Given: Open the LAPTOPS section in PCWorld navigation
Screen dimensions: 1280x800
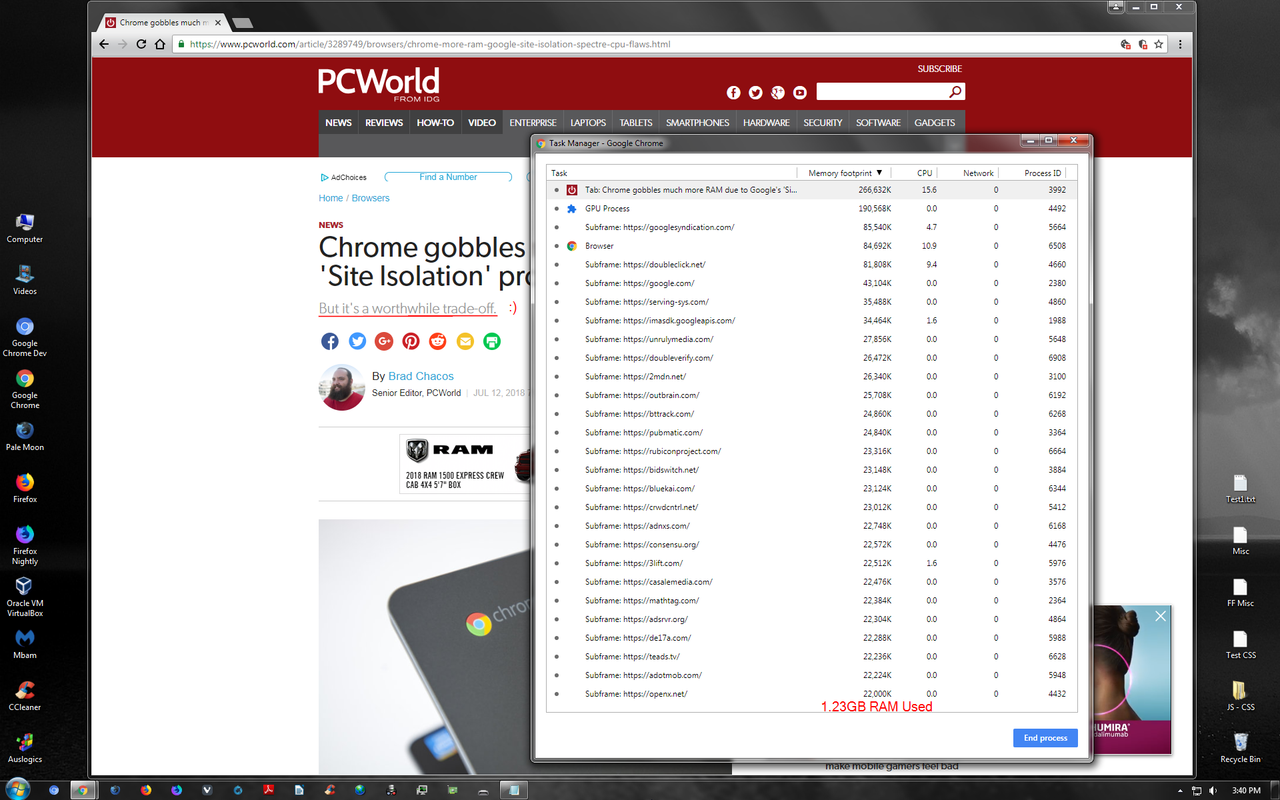Looking at the screenshot, I should pyautogui.click(x=588, y=122).
